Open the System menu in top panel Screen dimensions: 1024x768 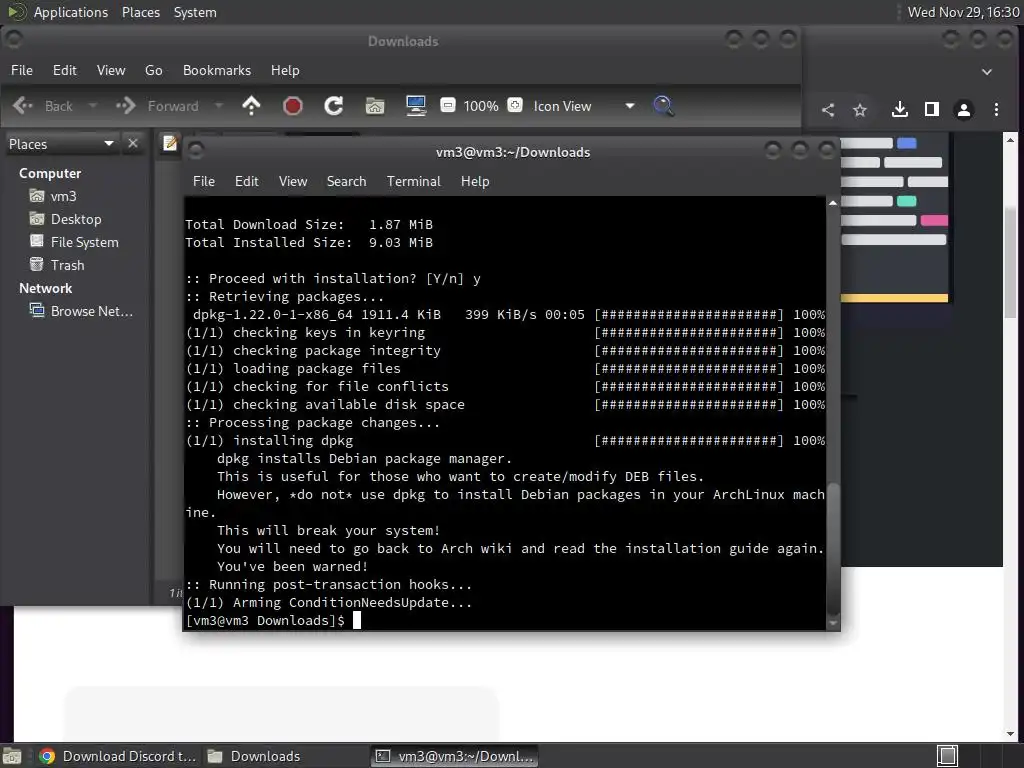195,12
